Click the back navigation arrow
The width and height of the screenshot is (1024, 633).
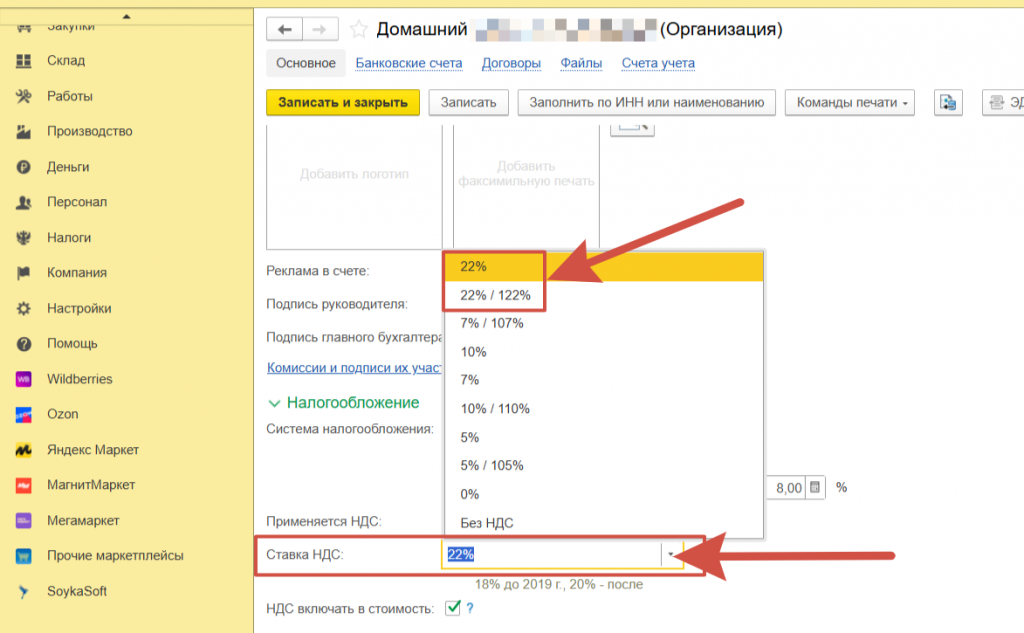(285, 30)
